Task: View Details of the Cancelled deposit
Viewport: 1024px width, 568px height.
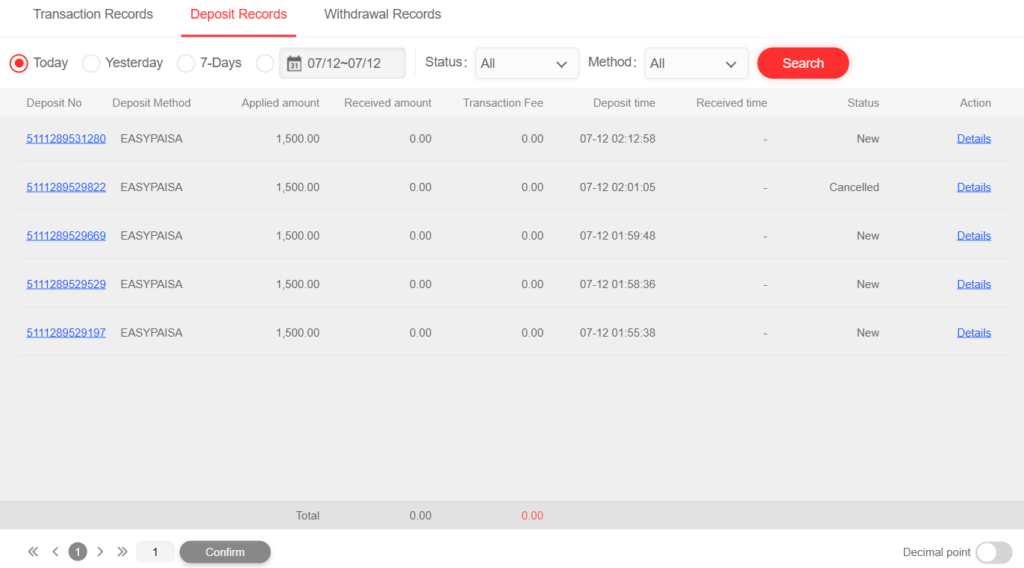Action: (974, 187)
